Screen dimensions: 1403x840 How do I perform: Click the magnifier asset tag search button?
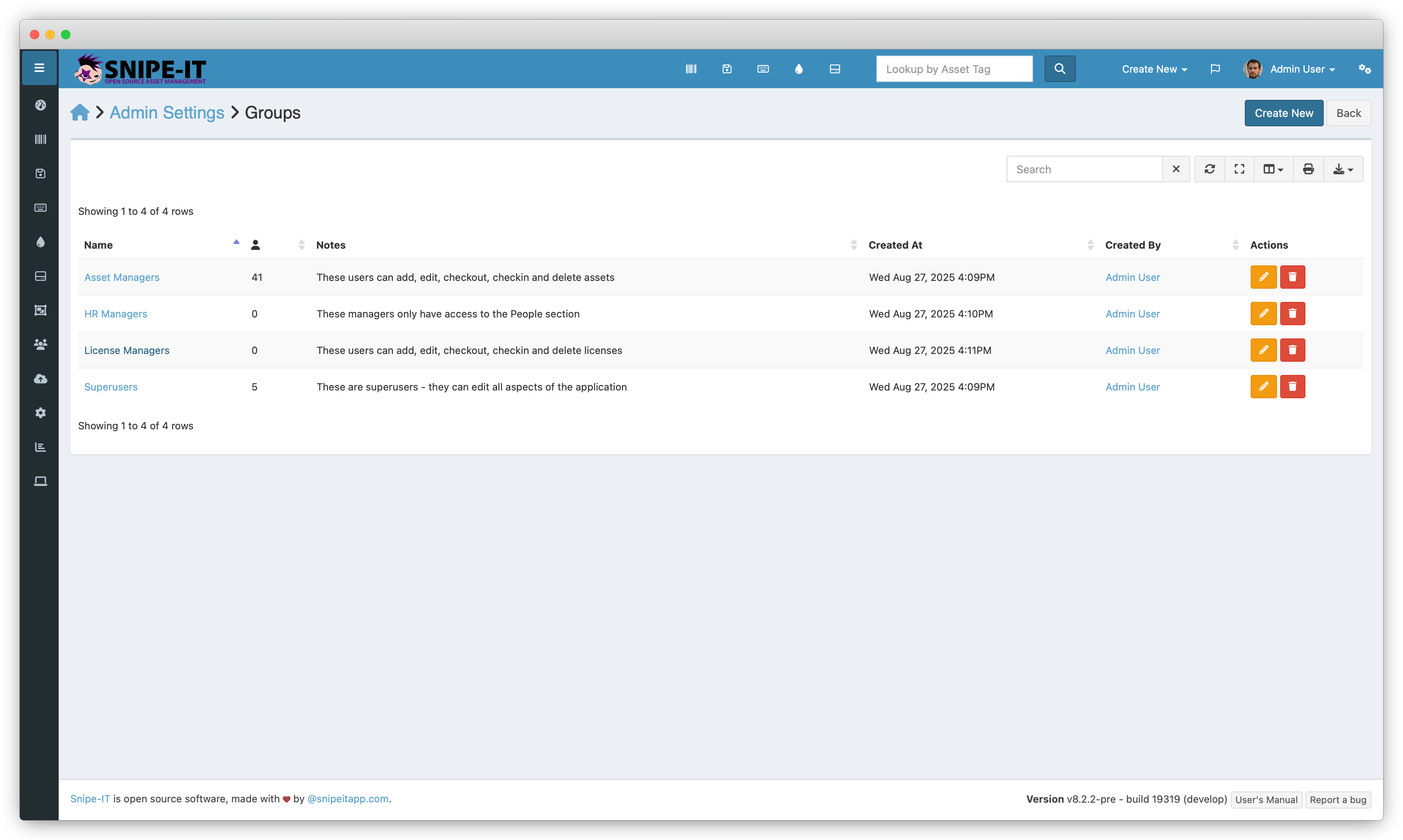pos(1060,69)
